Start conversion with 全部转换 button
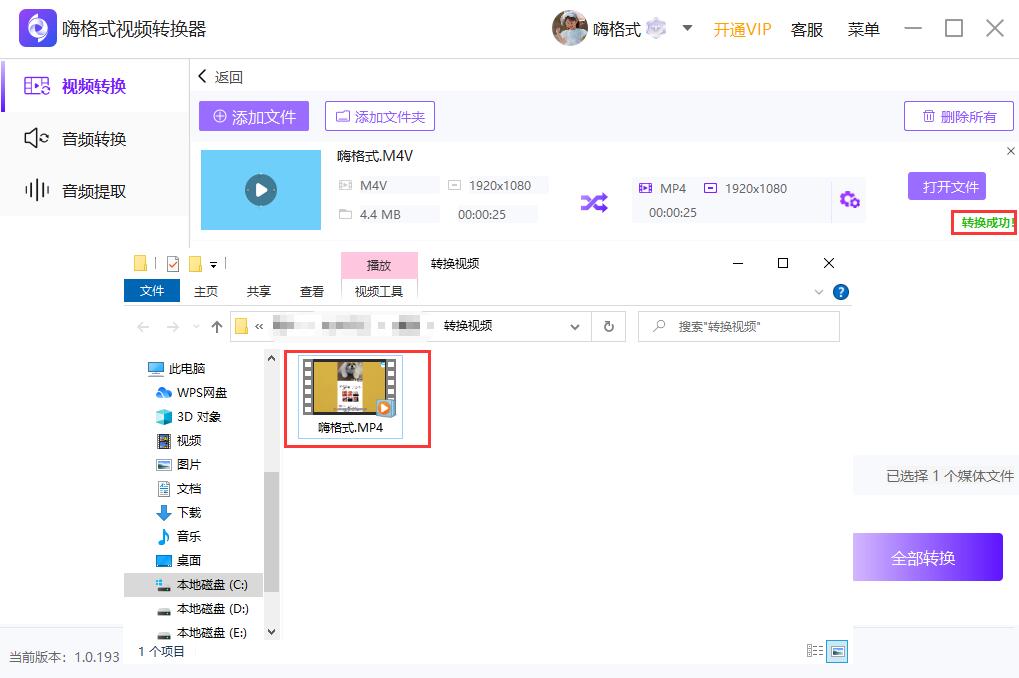The image size is (1019, 678). pos(927,557)
